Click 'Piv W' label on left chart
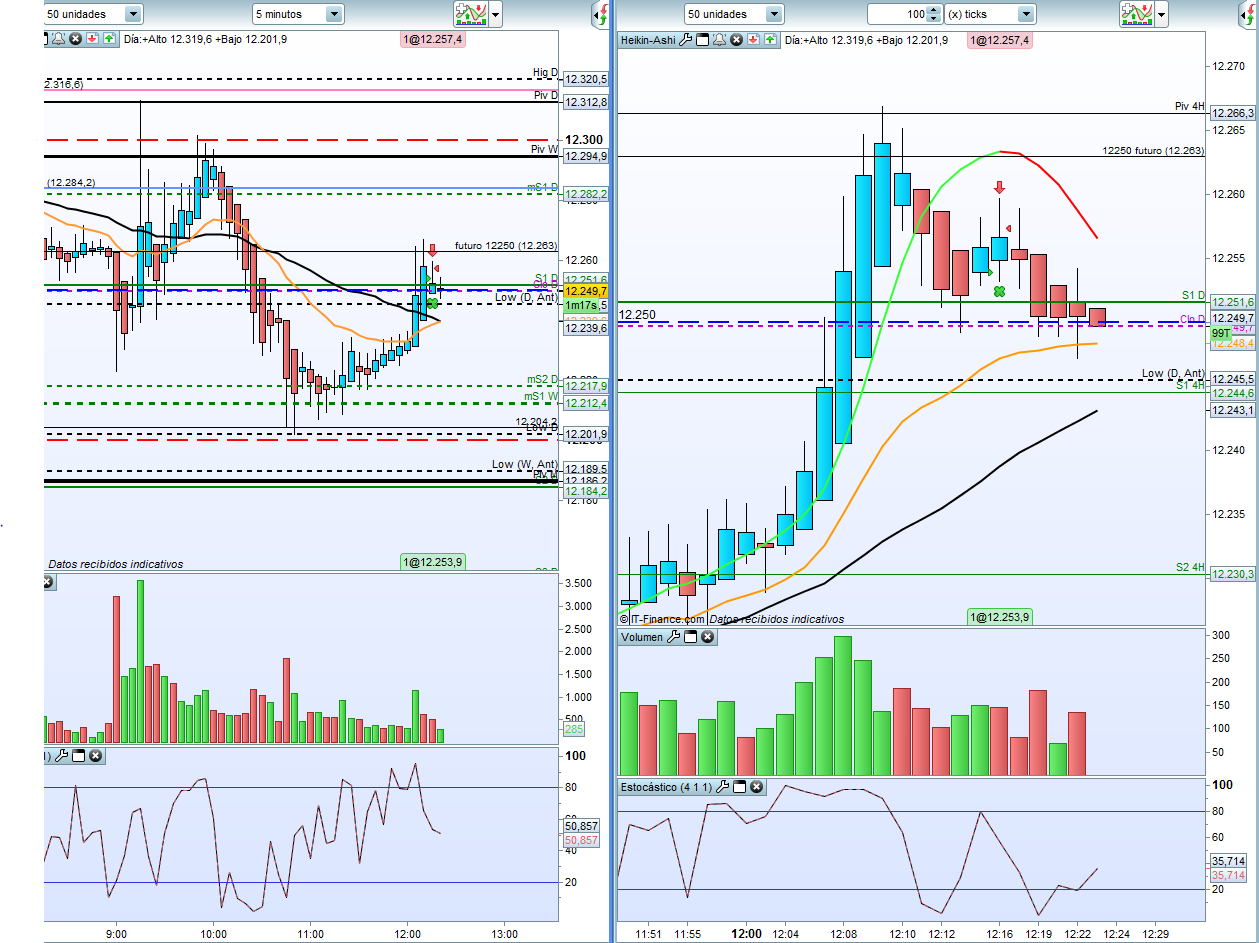This screenshot has height=943, width=1259. pos(543,148)
